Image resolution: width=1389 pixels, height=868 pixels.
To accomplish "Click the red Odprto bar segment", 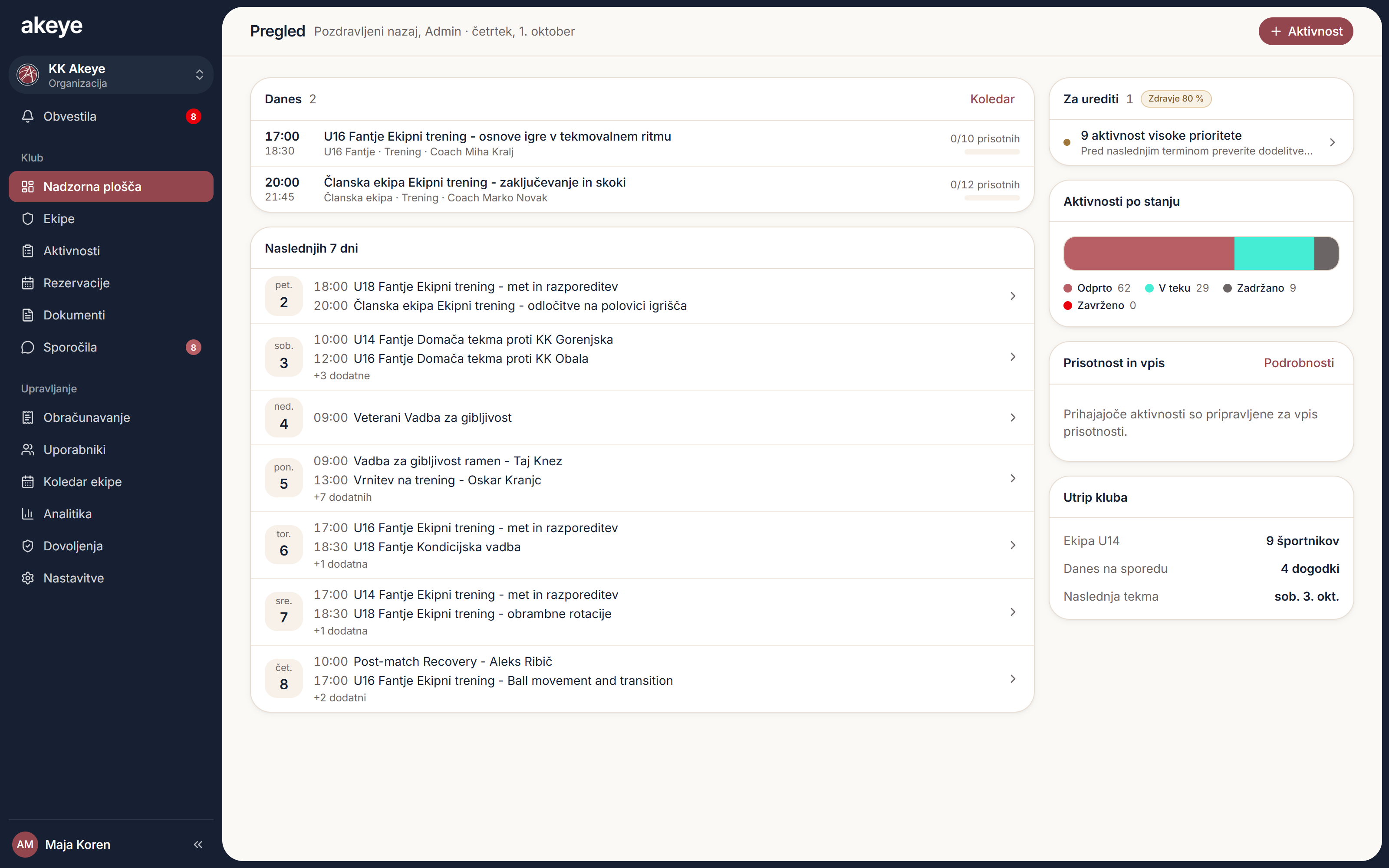I will tap(1149, 253).
